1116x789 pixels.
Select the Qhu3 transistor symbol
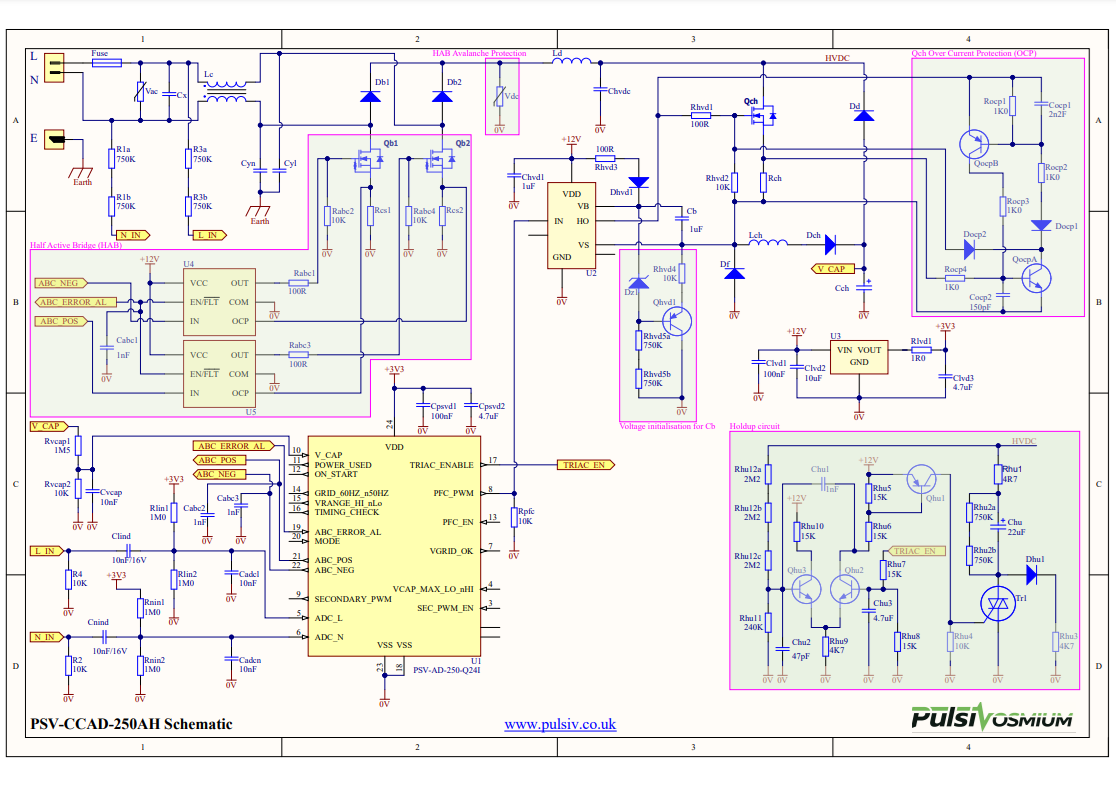pyautogui.click(x=806, y=589)
